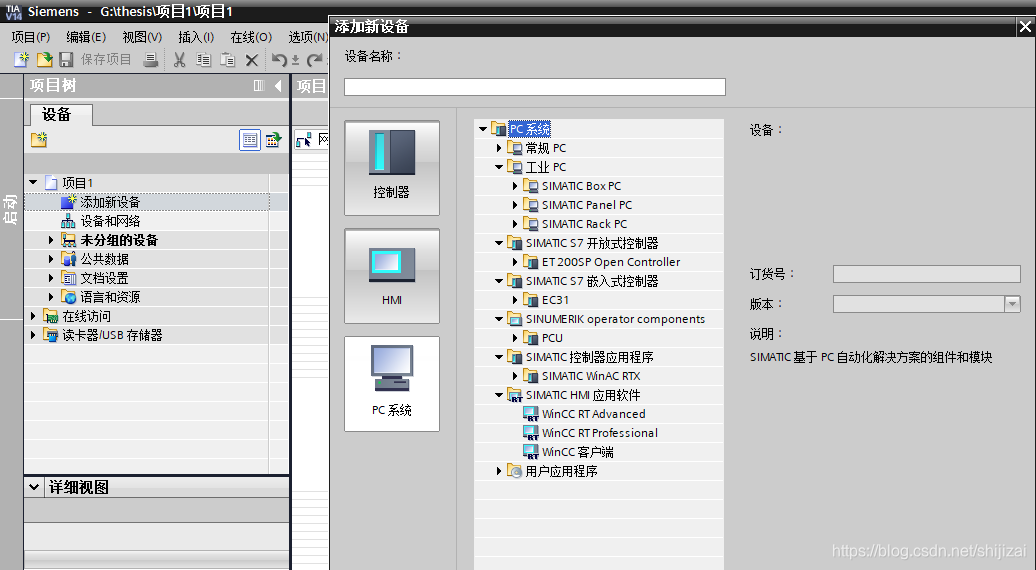Select 设备和网络 in project tree
Screen dimensions: 1036x570
(x=110, y=221)
